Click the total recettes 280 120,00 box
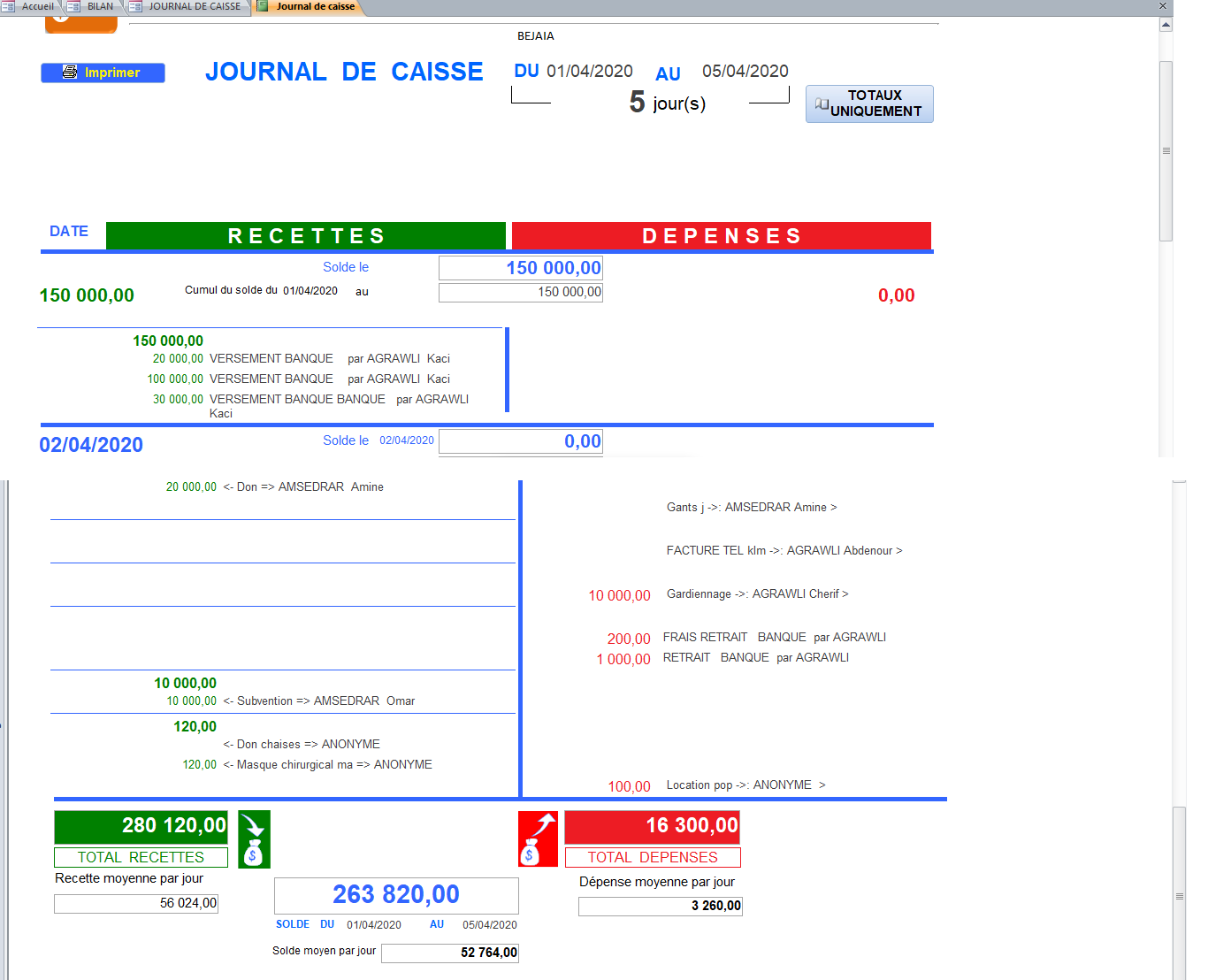The height and width of the screenshot is (980, 1208). coord(141,826)
